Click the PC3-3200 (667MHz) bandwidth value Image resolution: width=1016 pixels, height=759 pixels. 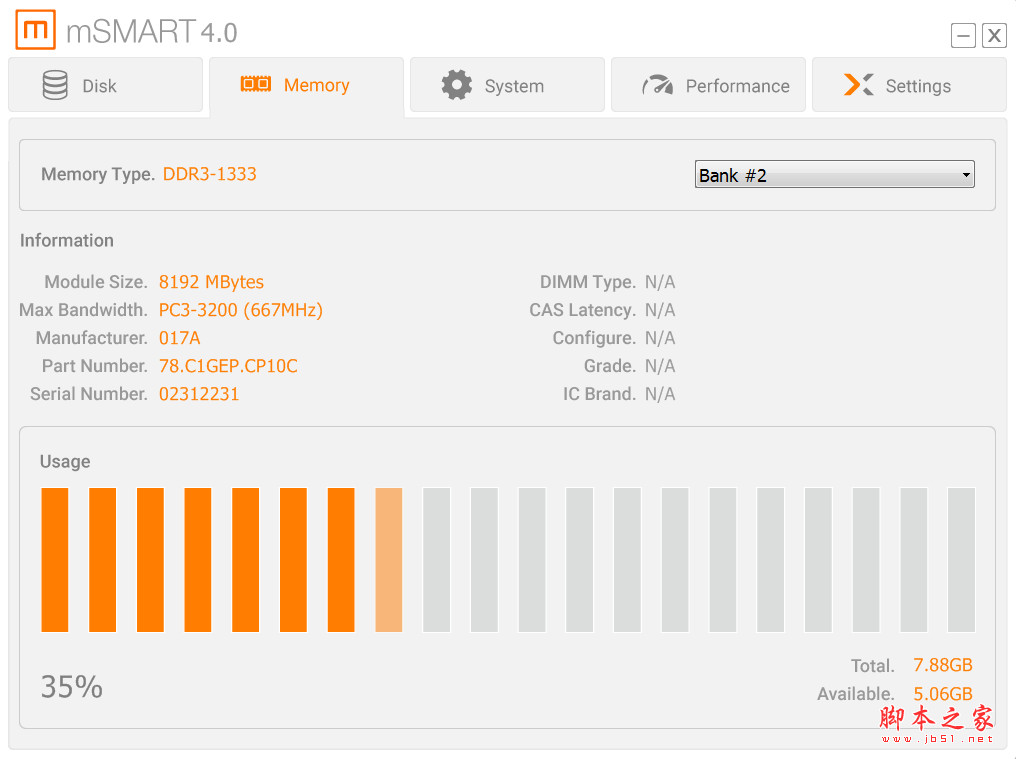[240, 310]
